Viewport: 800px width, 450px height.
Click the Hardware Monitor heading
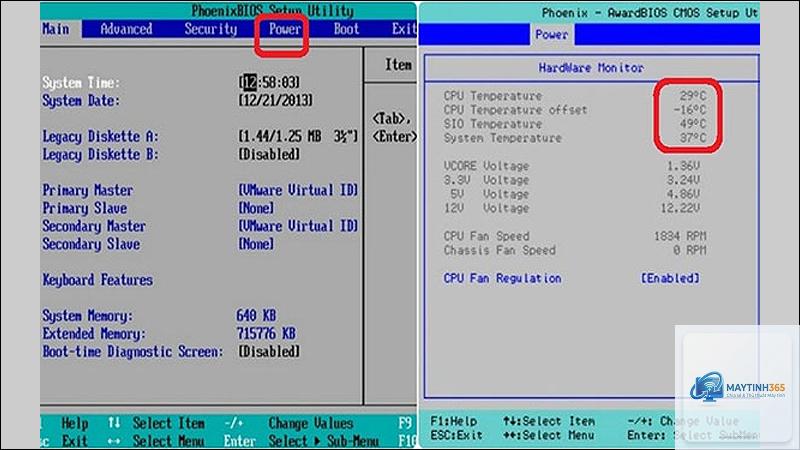tap(591, 68)
